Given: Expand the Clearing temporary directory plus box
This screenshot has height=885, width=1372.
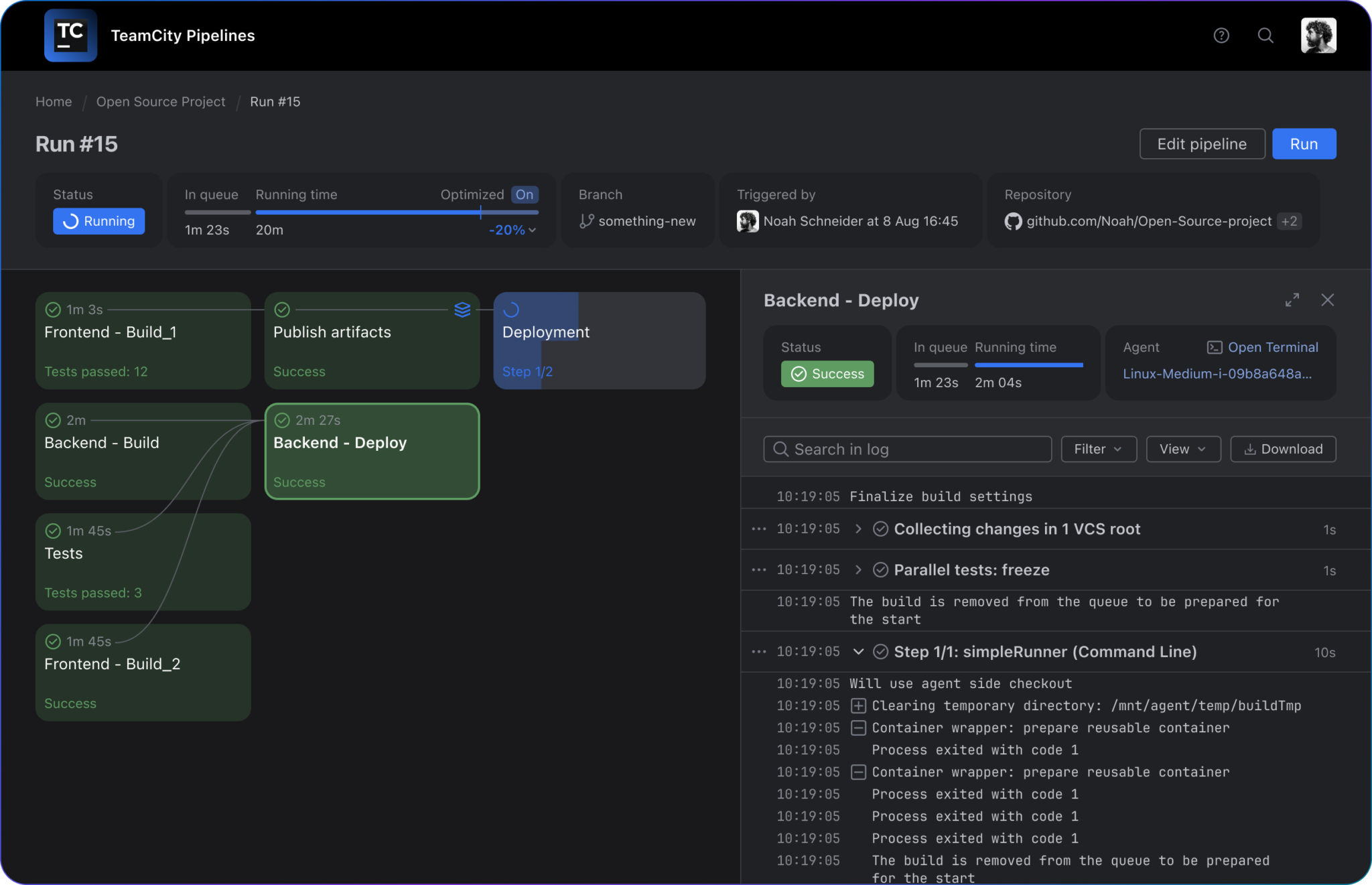Looking at the screenshot, I should tap(858, 705).
